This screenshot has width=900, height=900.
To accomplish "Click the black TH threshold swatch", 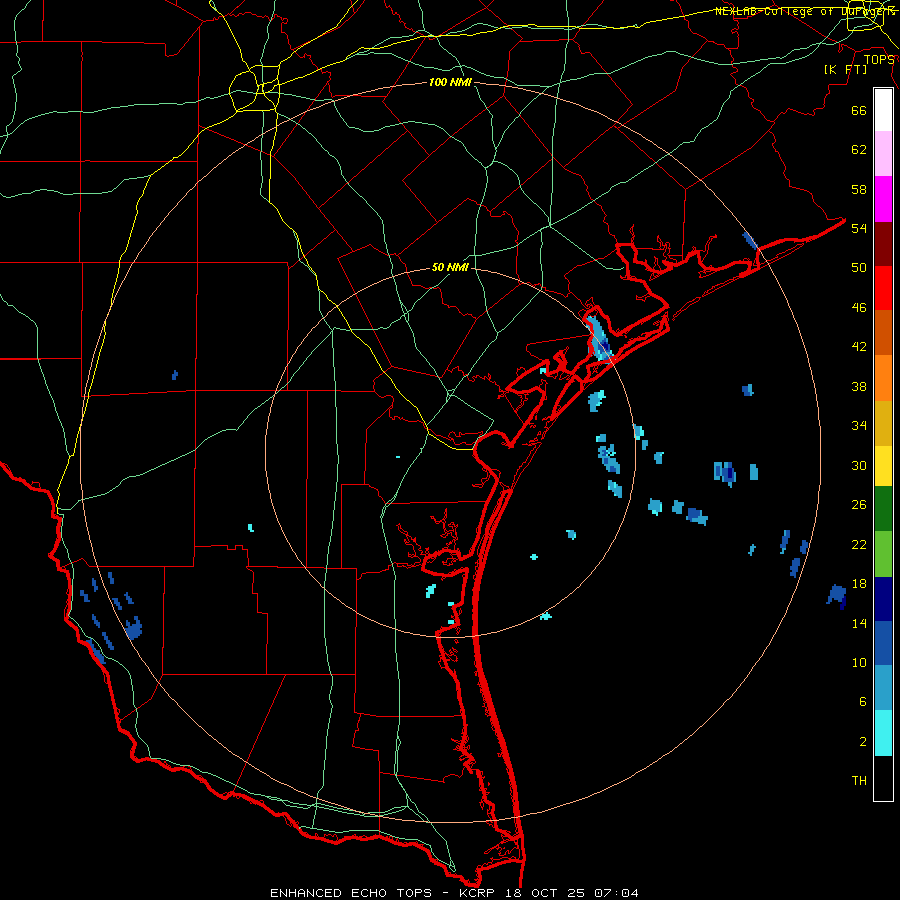I will [883, 778].
